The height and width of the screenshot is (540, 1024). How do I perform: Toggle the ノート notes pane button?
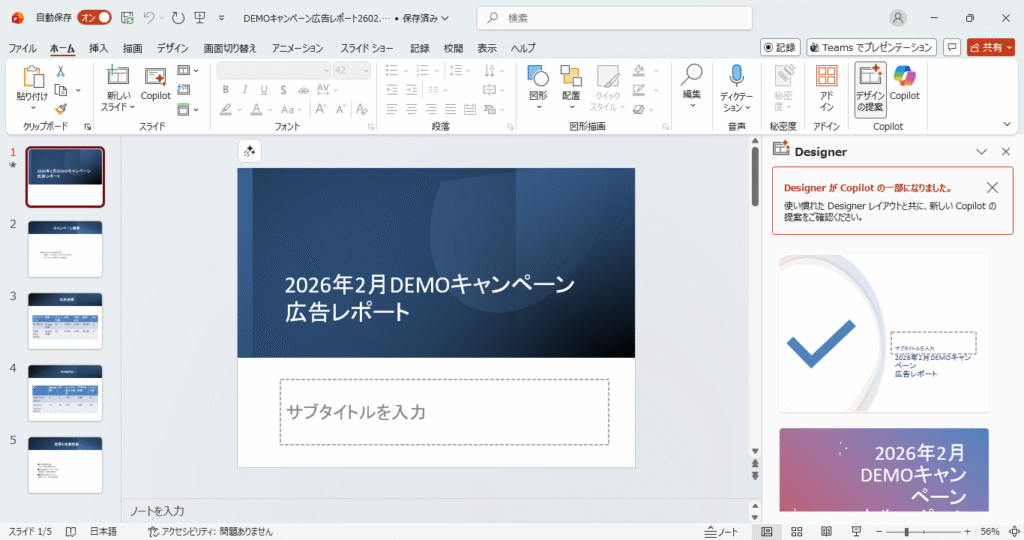(721, 531)
